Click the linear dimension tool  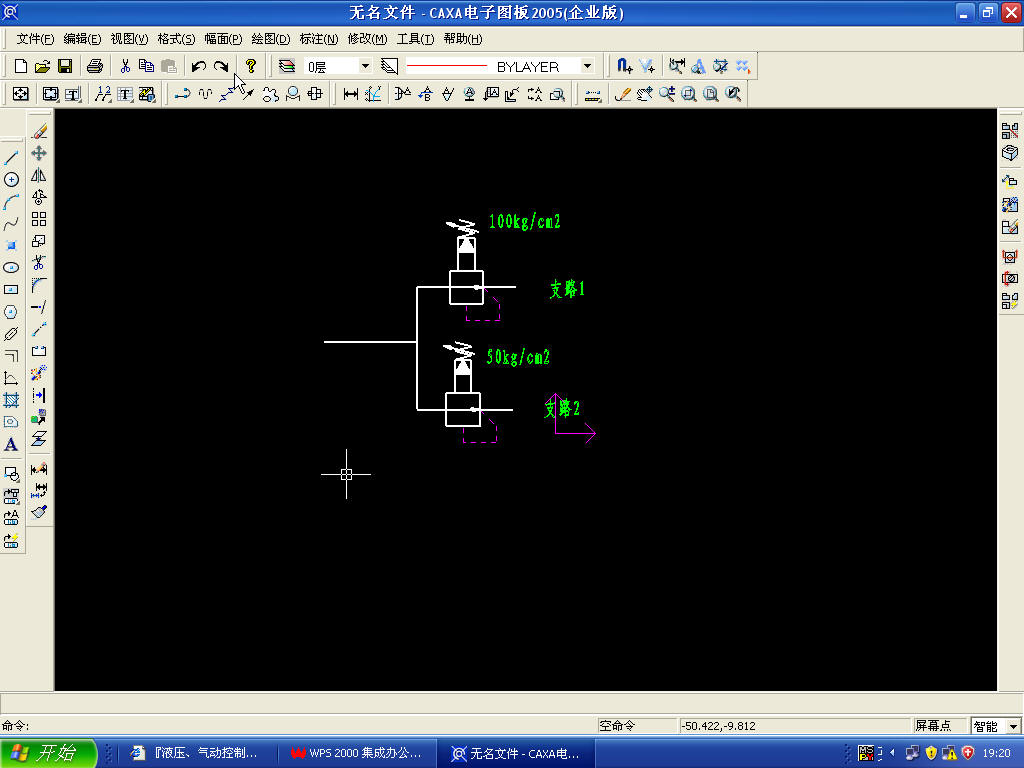tap(351, 94)
